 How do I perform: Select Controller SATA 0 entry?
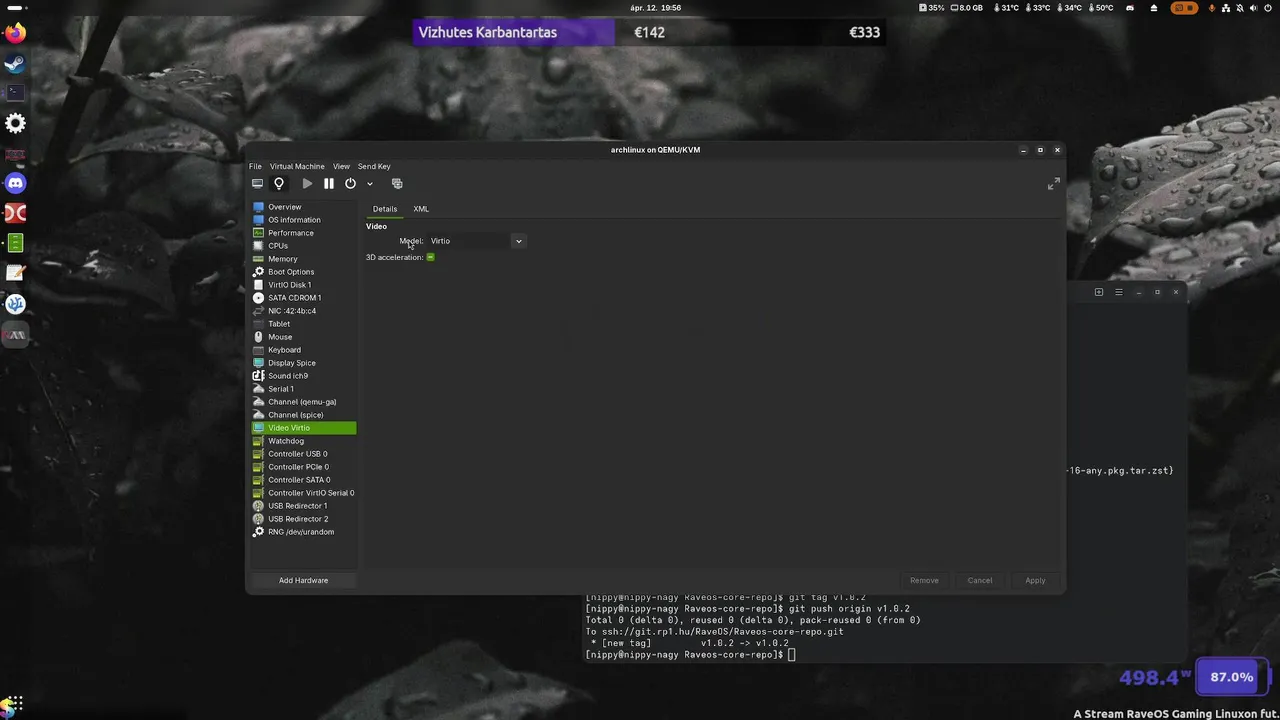point(303,480)
